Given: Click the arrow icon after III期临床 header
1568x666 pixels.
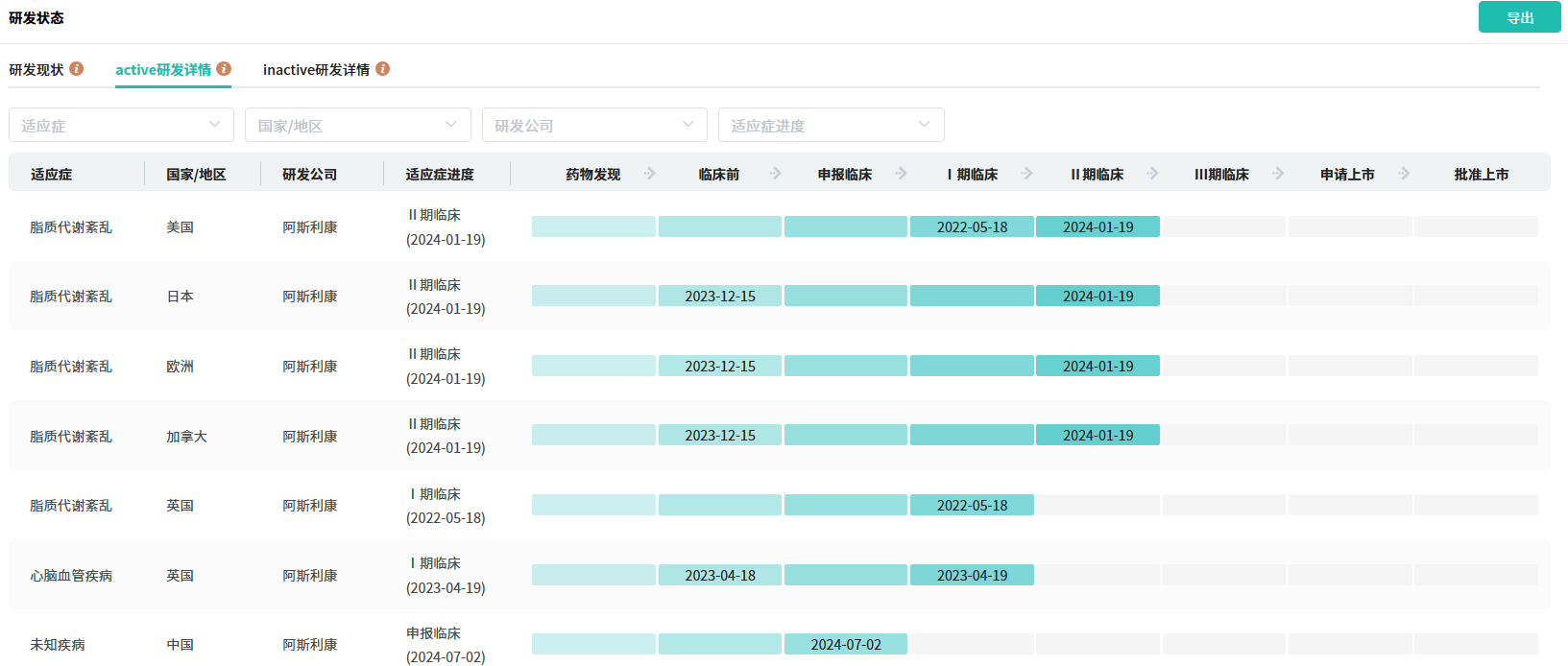Looking at the screenshot, I should click(1279, 174).
